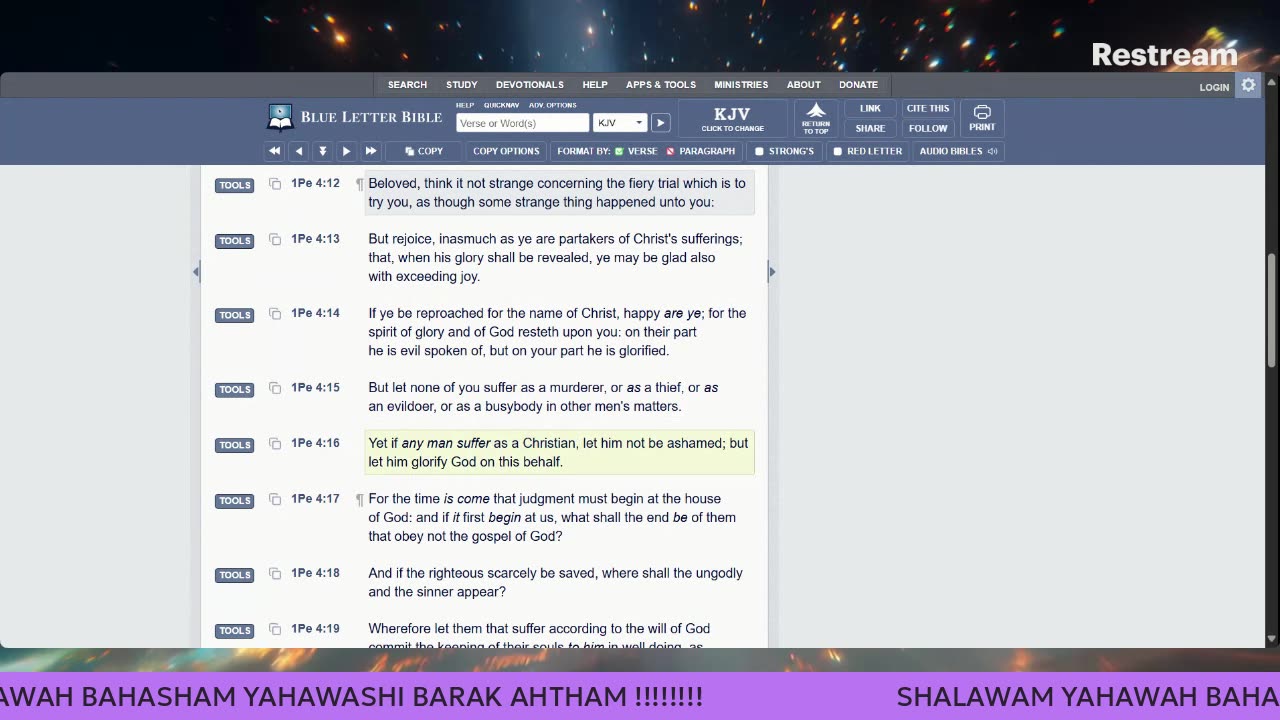The image size is (1280, 720).
Task: Run search with the go arrow button
Action: 660,123
